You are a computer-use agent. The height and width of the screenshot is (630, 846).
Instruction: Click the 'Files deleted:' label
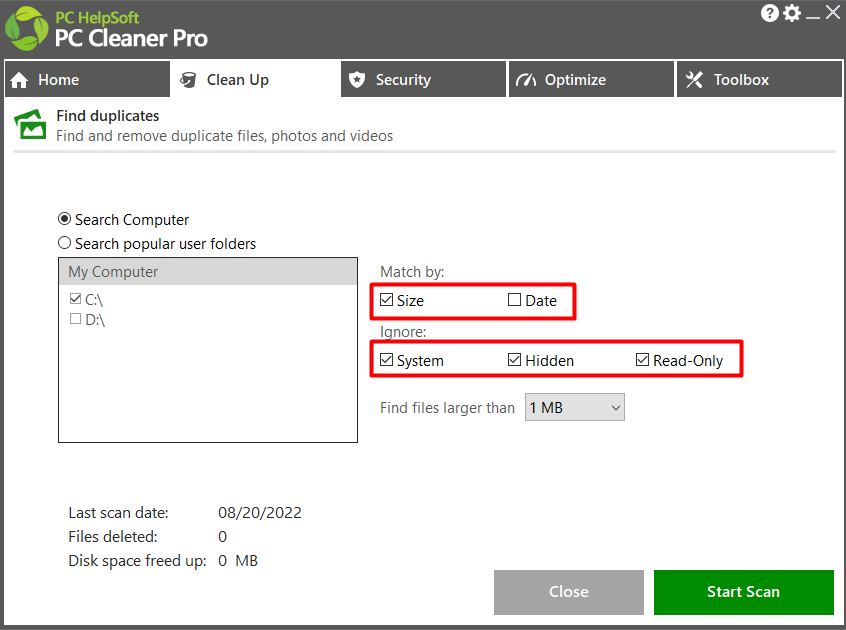tap(113, 537)
